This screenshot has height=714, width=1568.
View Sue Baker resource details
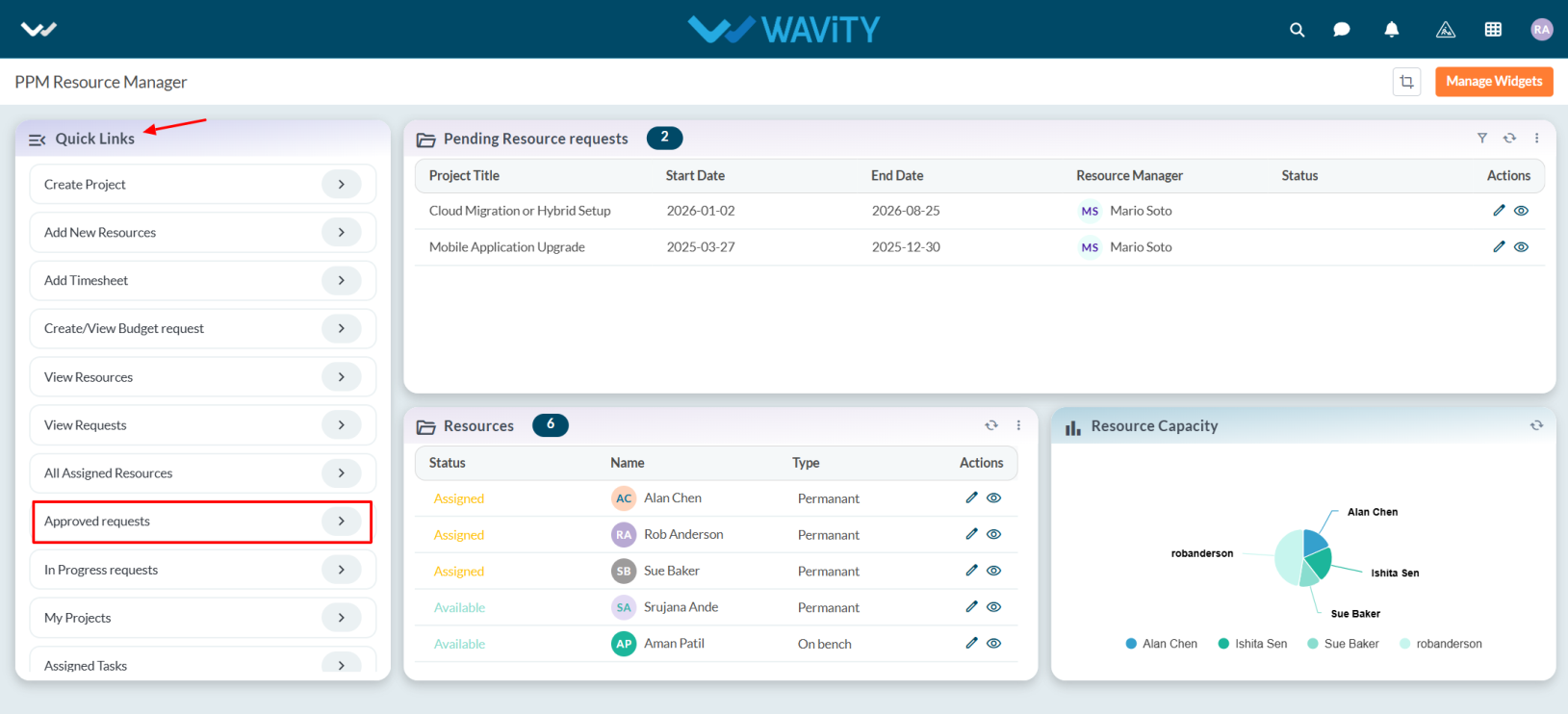993,571
